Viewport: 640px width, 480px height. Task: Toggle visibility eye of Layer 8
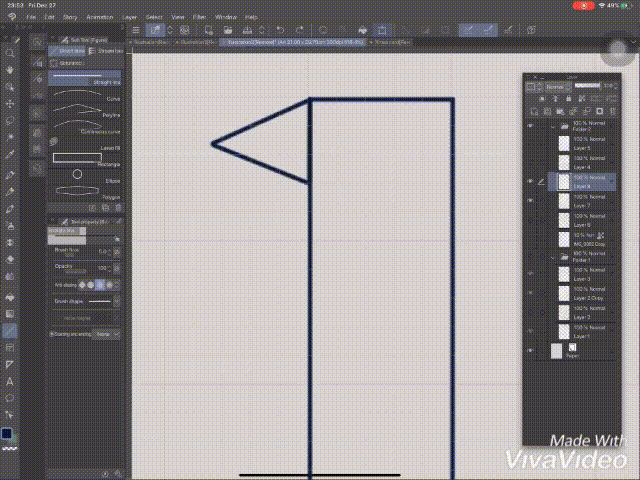coord(530,182)
